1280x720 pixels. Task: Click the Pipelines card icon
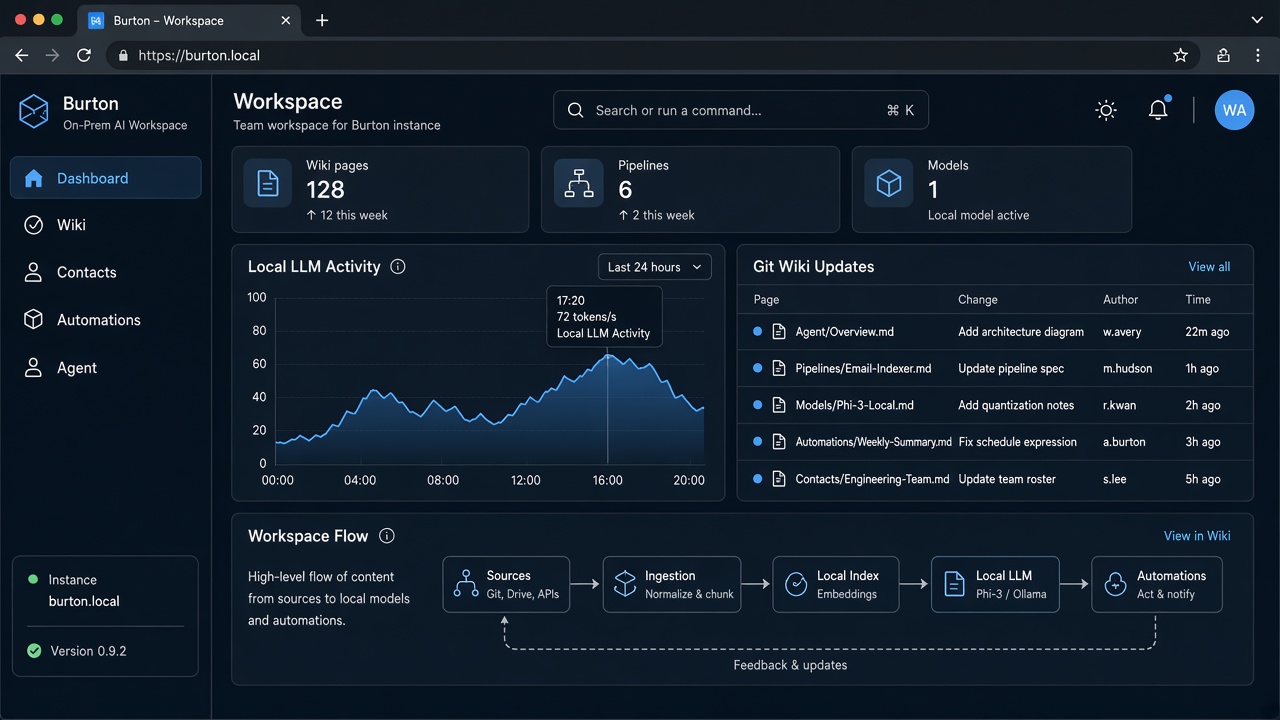point(579,183)
